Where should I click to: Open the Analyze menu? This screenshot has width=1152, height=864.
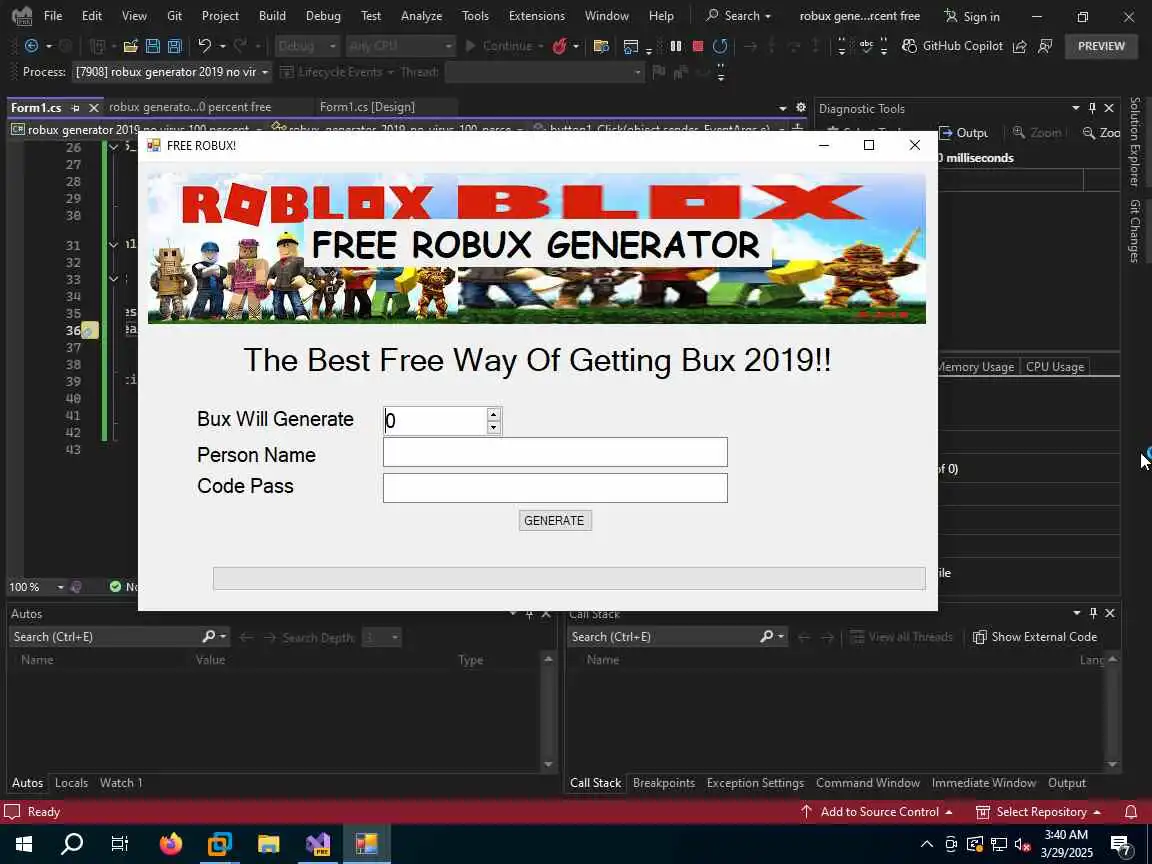(421, 15)
